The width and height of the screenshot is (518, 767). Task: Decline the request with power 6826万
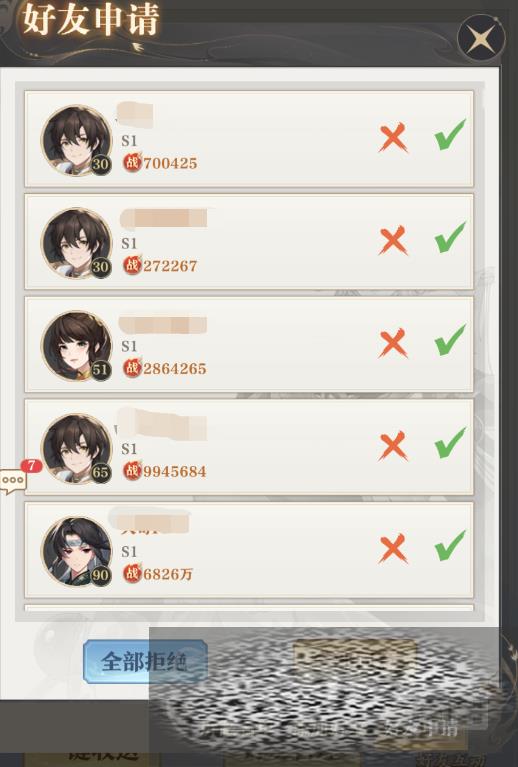point(393,548)
